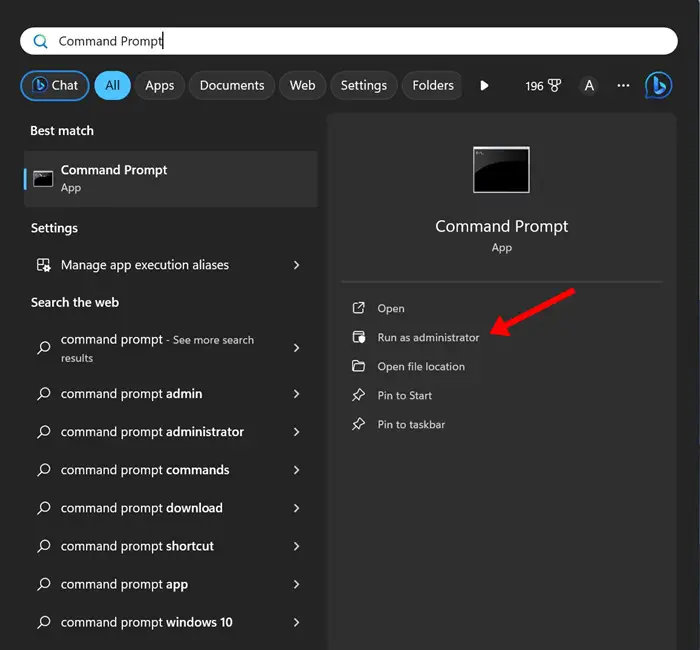Open the Settings filter tab

coord(363,86)
